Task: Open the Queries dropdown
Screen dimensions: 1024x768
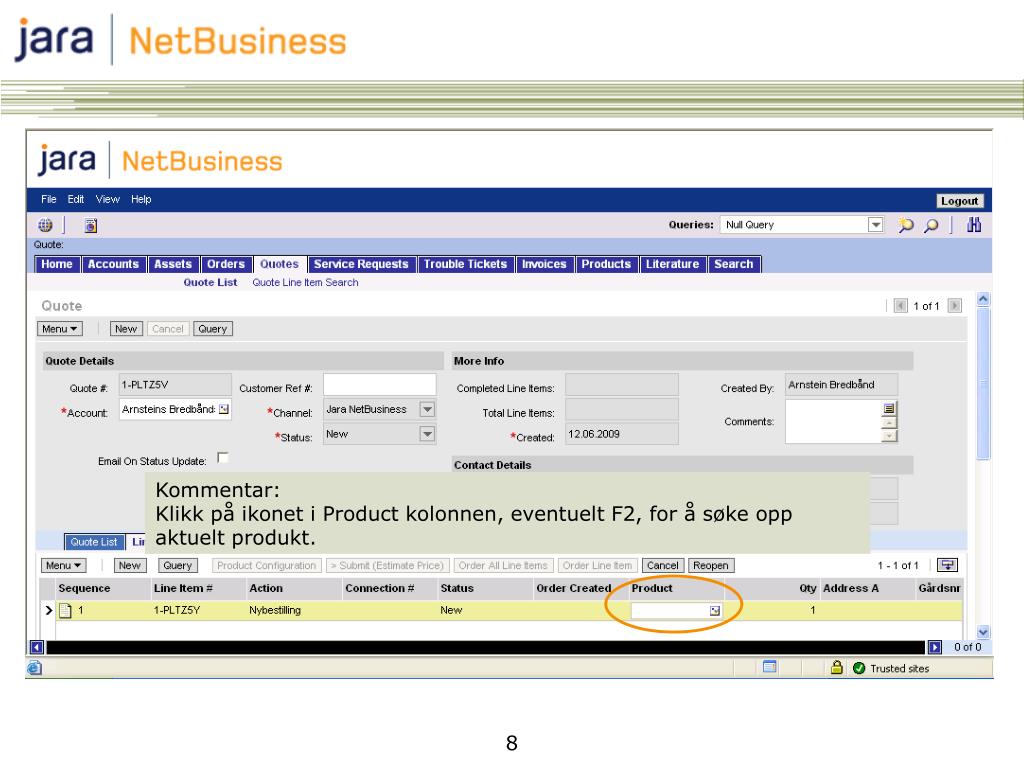Action: pos(875,225)
